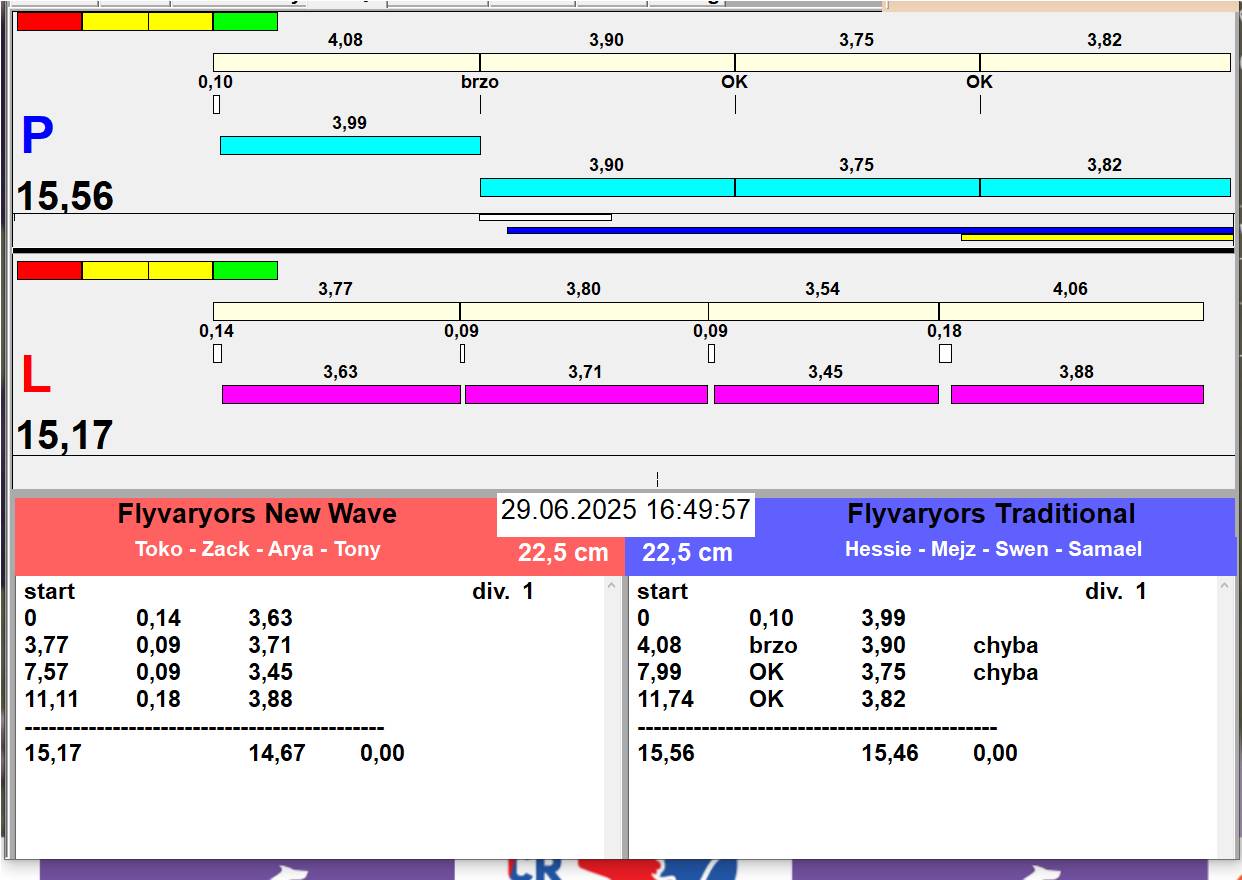
Task: Click the 15,46 net time in Traditional results
Action: [x=890, y=754]
